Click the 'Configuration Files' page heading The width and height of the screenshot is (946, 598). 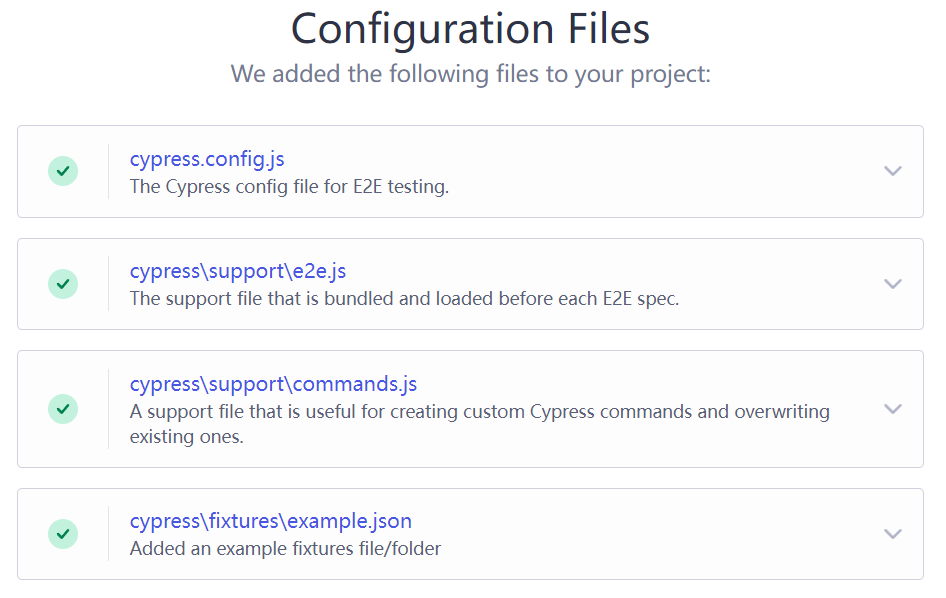(470, 28)
